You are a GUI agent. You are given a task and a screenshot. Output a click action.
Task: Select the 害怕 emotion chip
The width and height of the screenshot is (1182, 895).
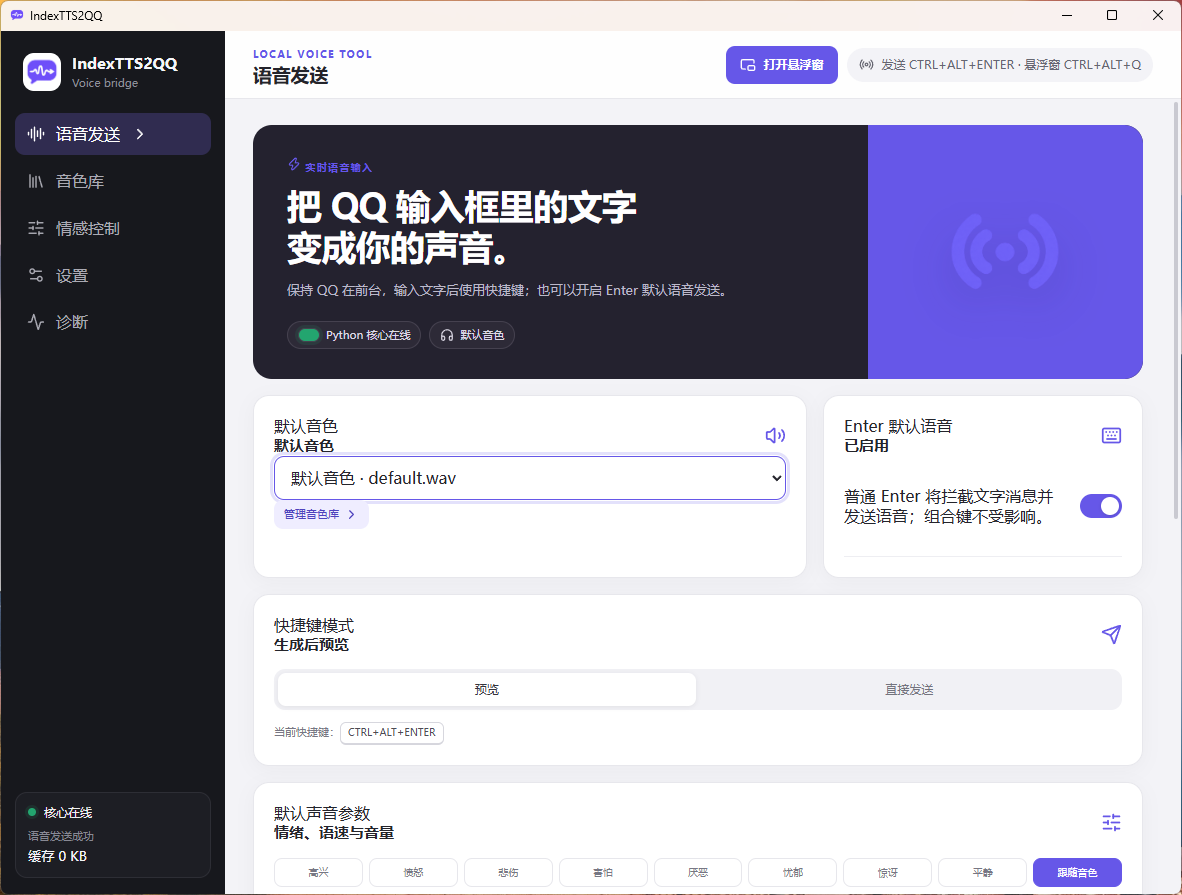pos(603,872)
